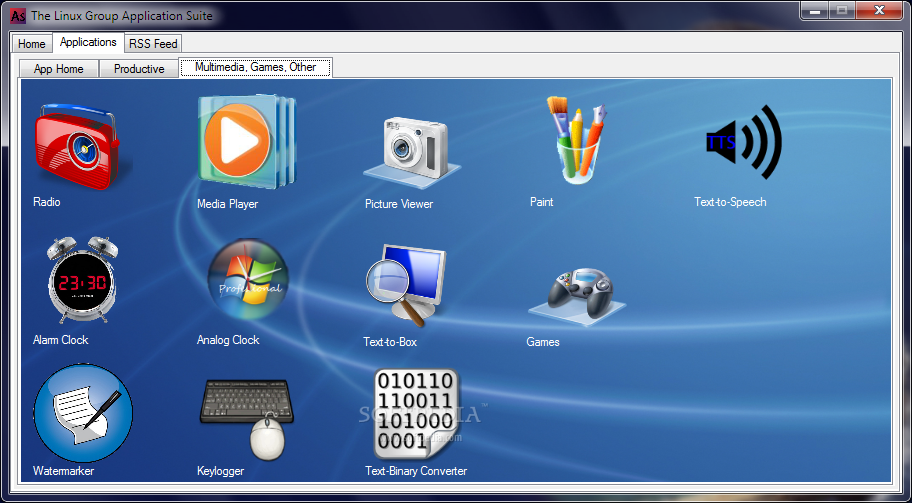
Task: Close the Application Suite window
Action: (880, 10)
